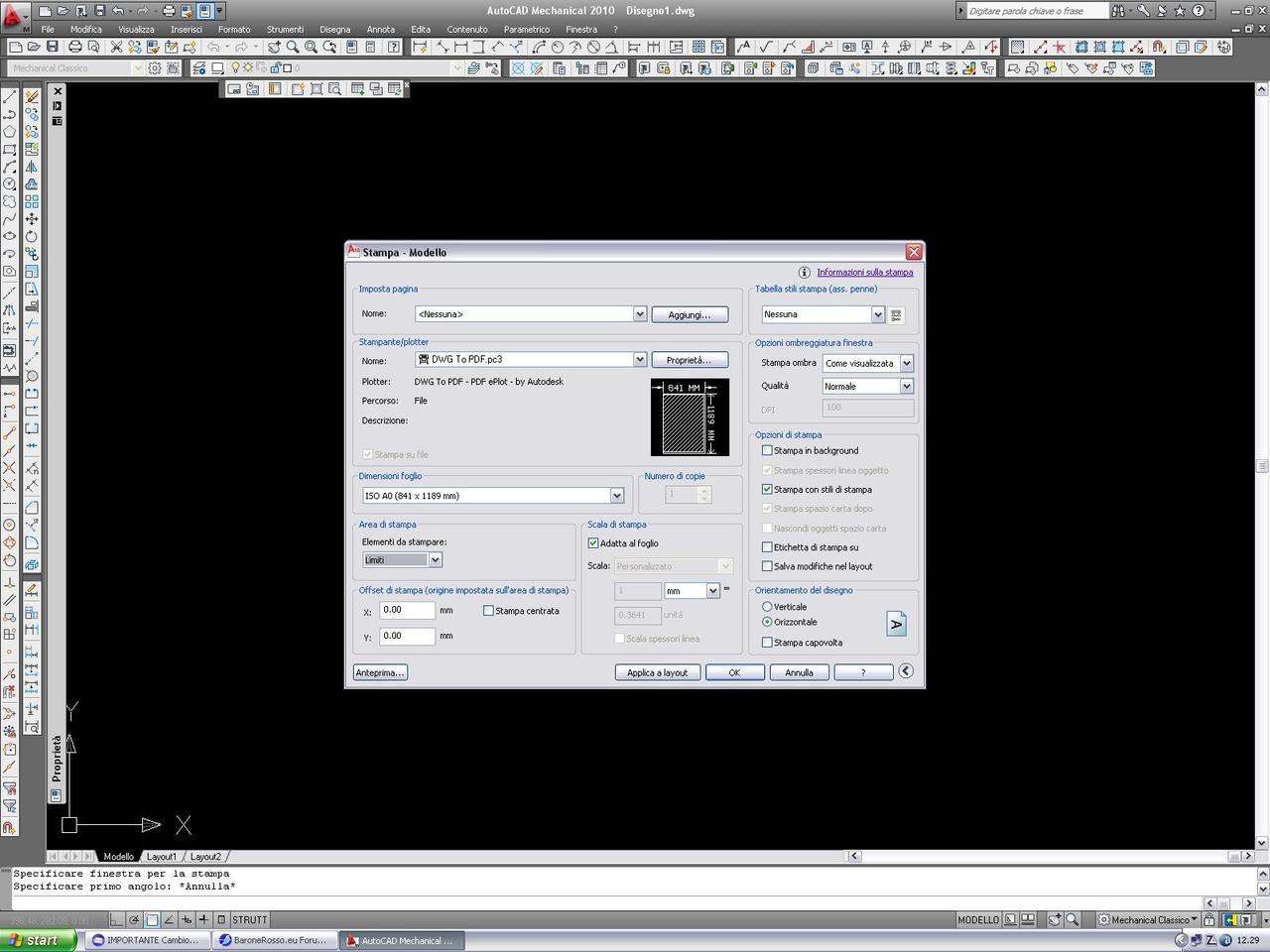Collapse dialog with the round arrow button

(906, 671)
